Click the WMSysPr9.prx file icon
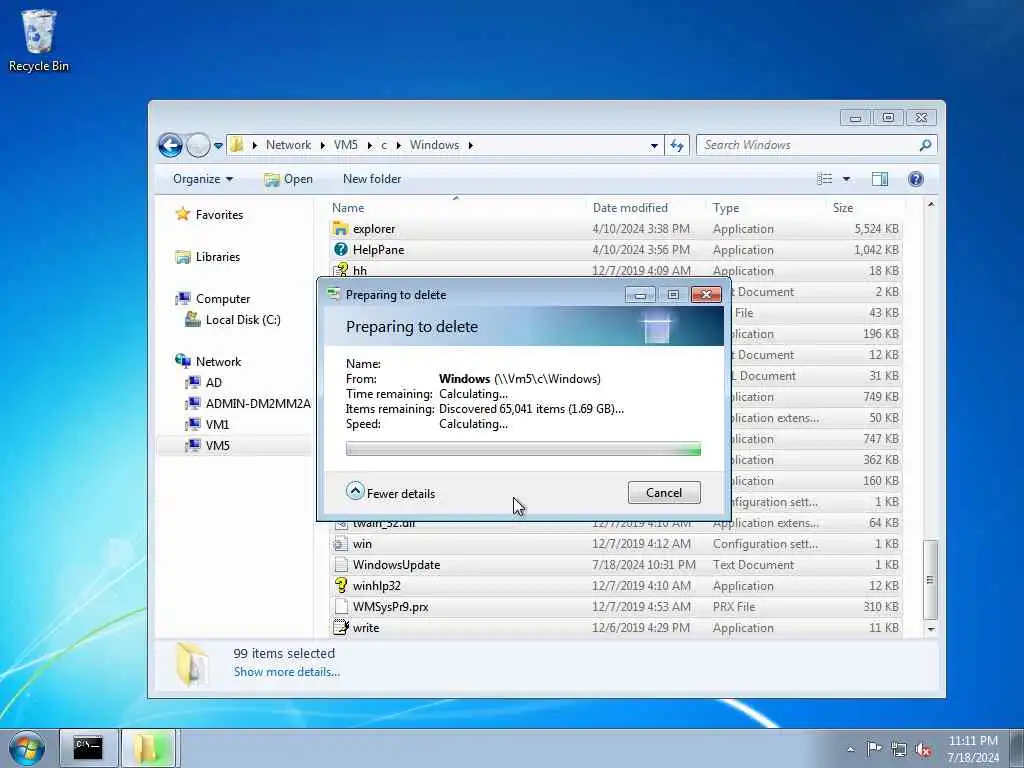Screen dimensions: 1024x768 (x=340, y=607)
